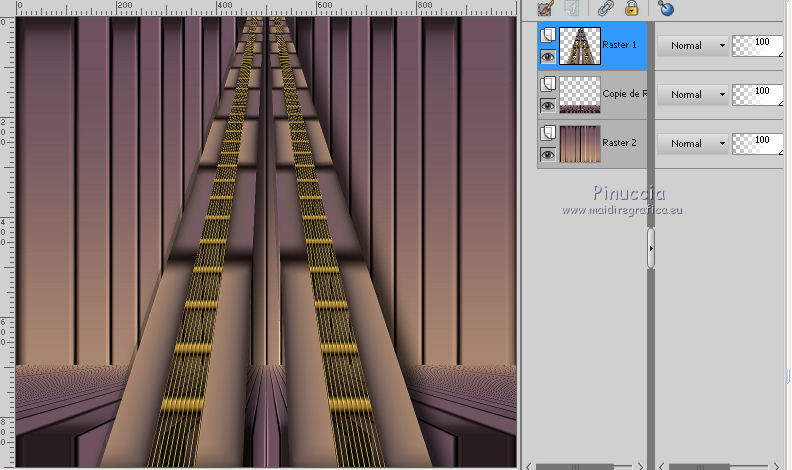The height and width of the screenshot is (470, 792).
Task: Click the opacity field of Raster 2
Action: point(758,143)
